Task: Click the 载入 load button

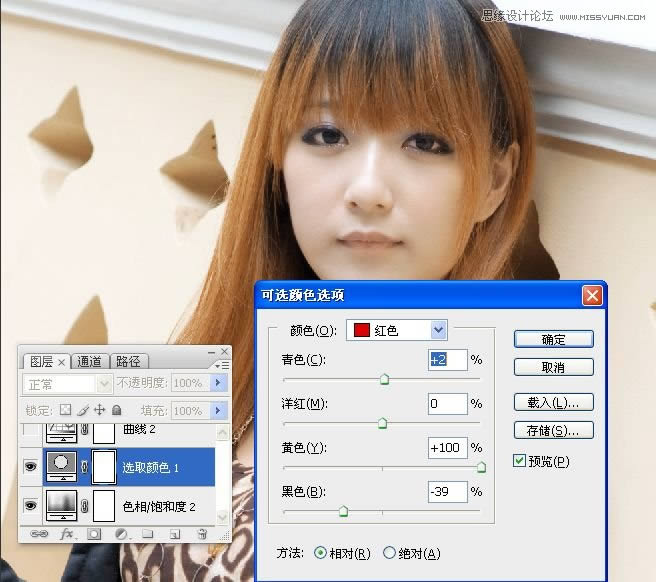Action: coord(553,402)
